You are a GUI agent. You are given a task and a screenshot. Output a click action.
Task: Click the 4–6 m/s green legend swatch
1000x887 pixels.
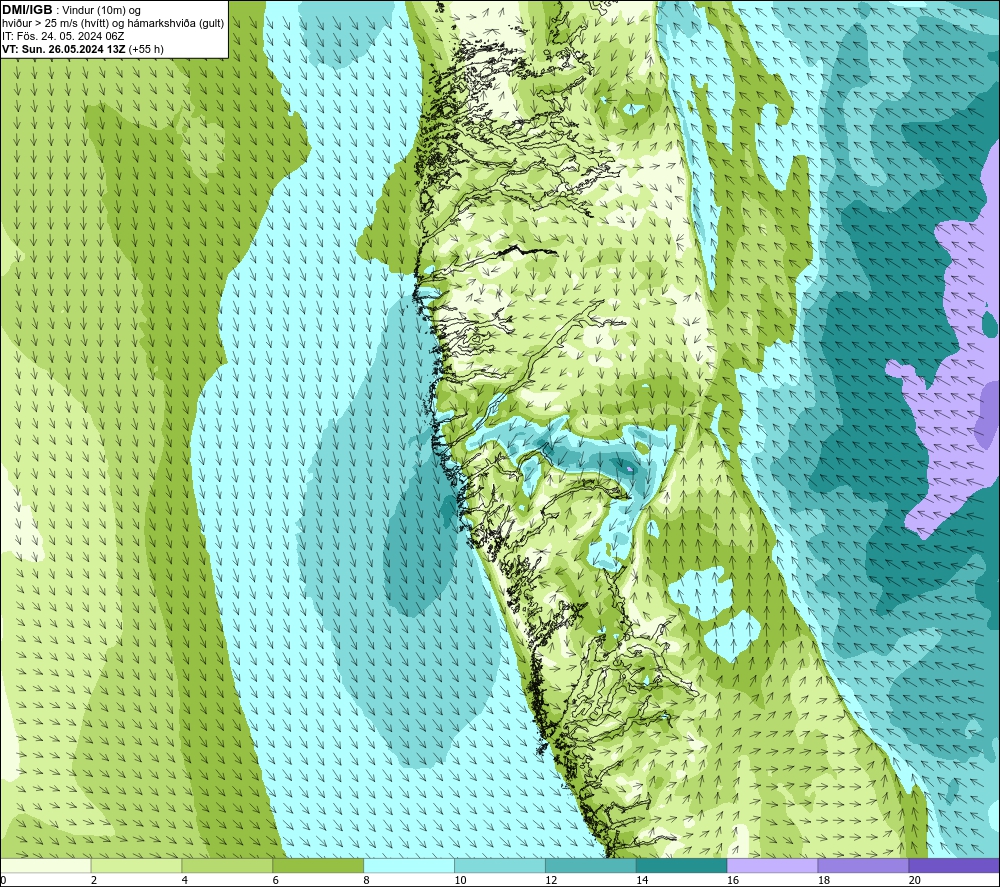point(227,865)
